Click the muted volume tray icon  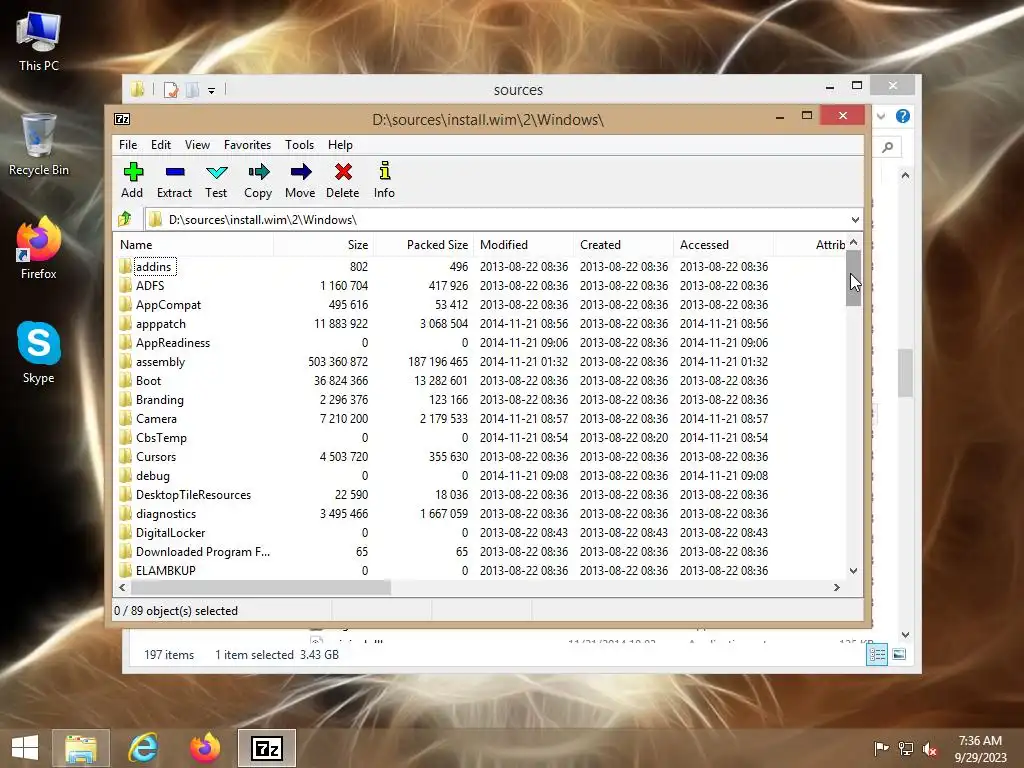[930, 749]
